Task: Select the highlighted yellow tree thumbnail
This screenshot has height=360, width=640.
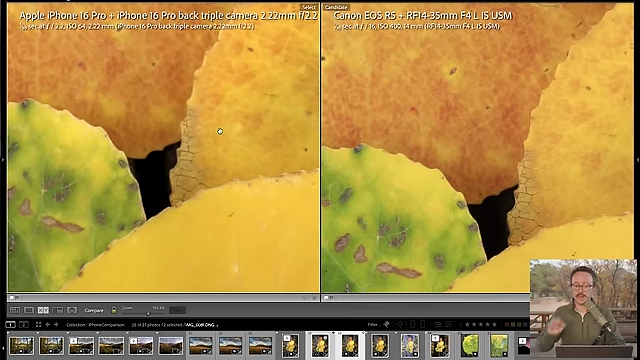Action: pos(350,345)
